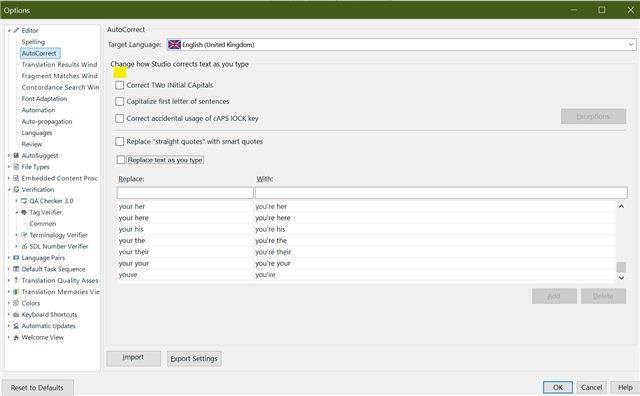Click the Cancel button

click(x=591, y=387)
